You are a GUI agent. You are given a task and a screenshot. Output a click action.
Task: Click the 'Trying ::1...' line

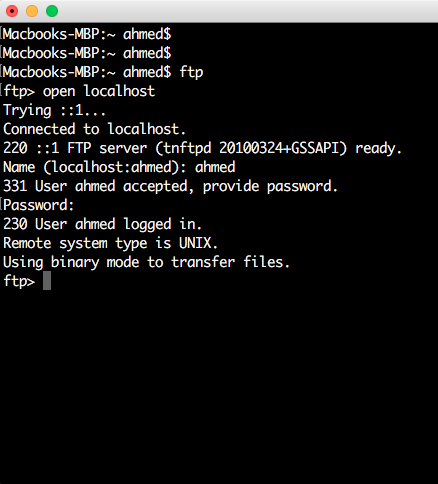55,111
